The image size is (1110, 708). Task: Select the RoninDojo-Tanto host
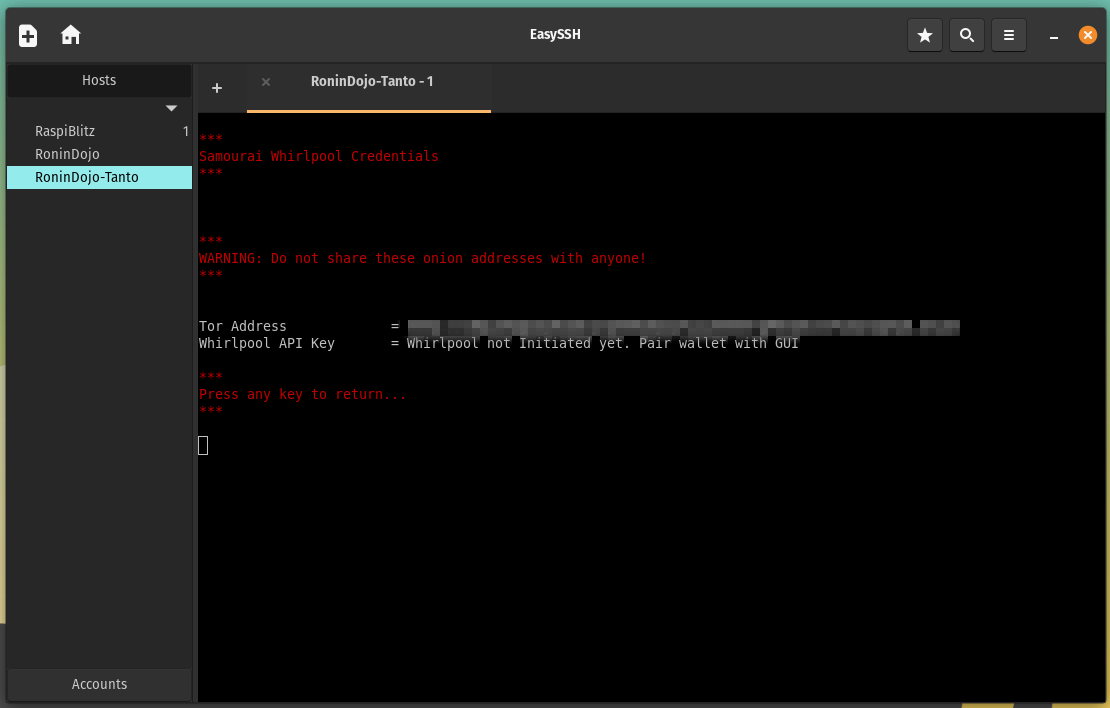coord(99,177)
